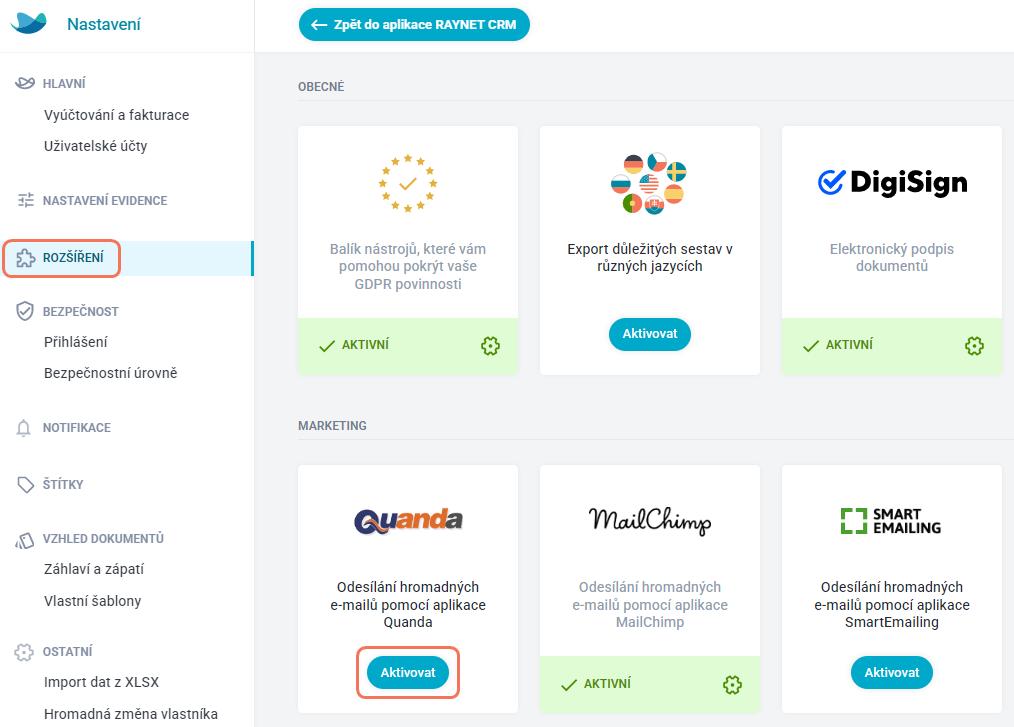Click the Notifikace bell icon
This screenshot has height=727, width=1014.
coord(24,428)
